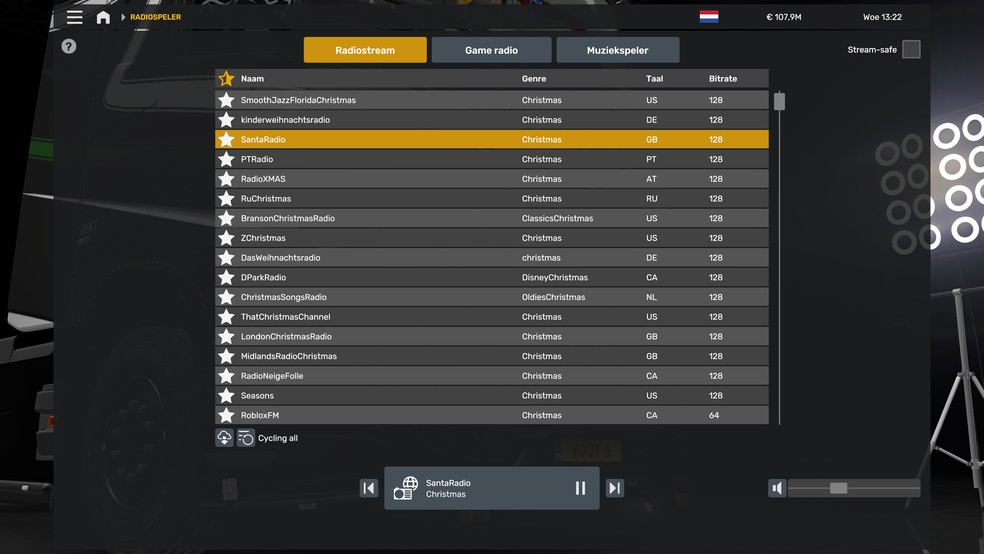
Task: Go to the home screen icon
Action: pyautogui.click(x=103, y=17)
